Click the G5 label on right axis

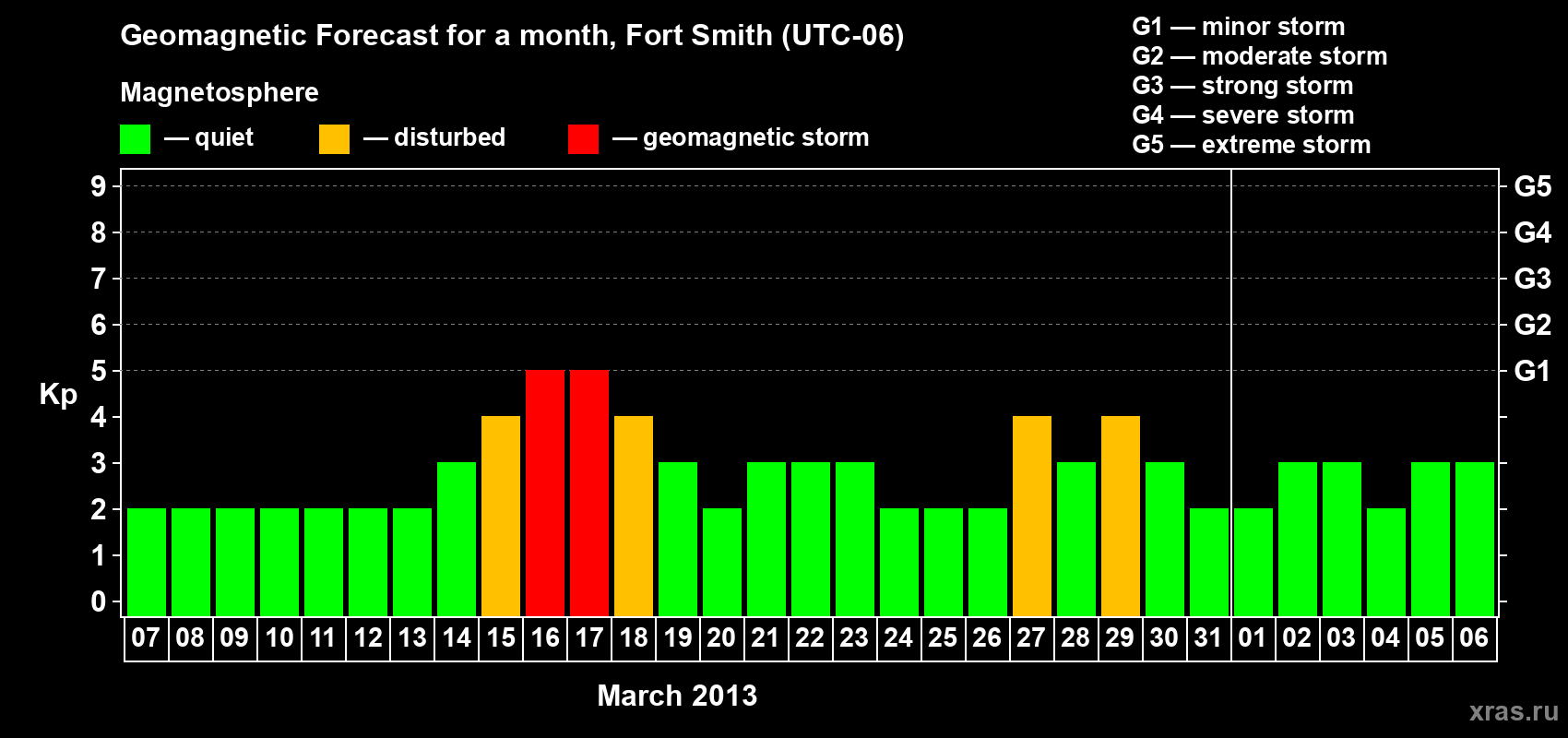coord(1533,186)
